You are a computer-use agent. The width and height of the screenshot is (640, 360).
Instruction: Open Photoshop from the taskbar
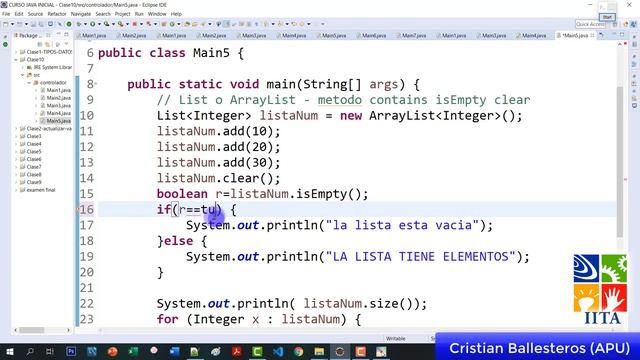click(x=71, y=351)
